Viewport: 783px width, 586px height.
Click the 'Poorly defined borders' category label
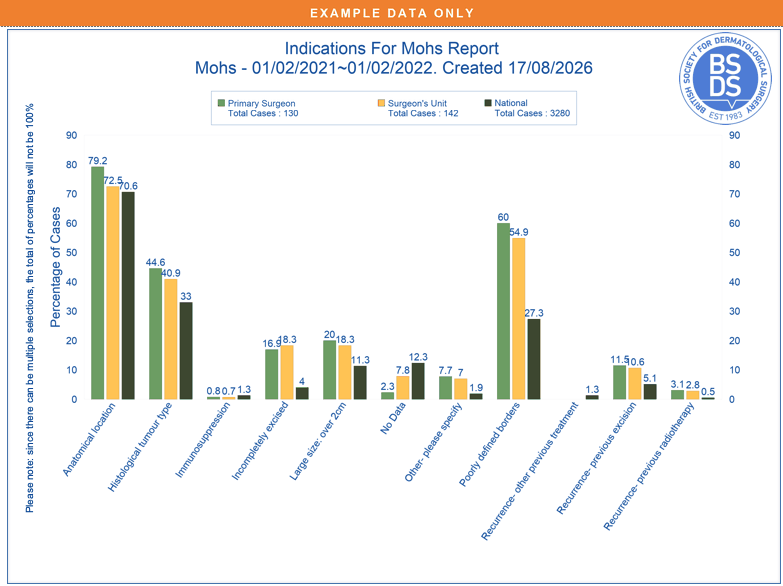click(x=489, y=444)
